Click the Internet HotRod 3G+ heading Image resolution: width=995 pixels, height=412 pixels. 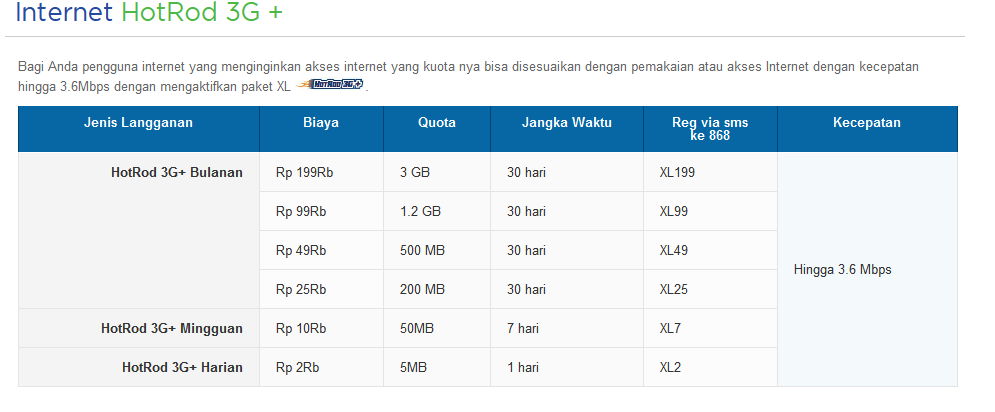tap(149, 13)
